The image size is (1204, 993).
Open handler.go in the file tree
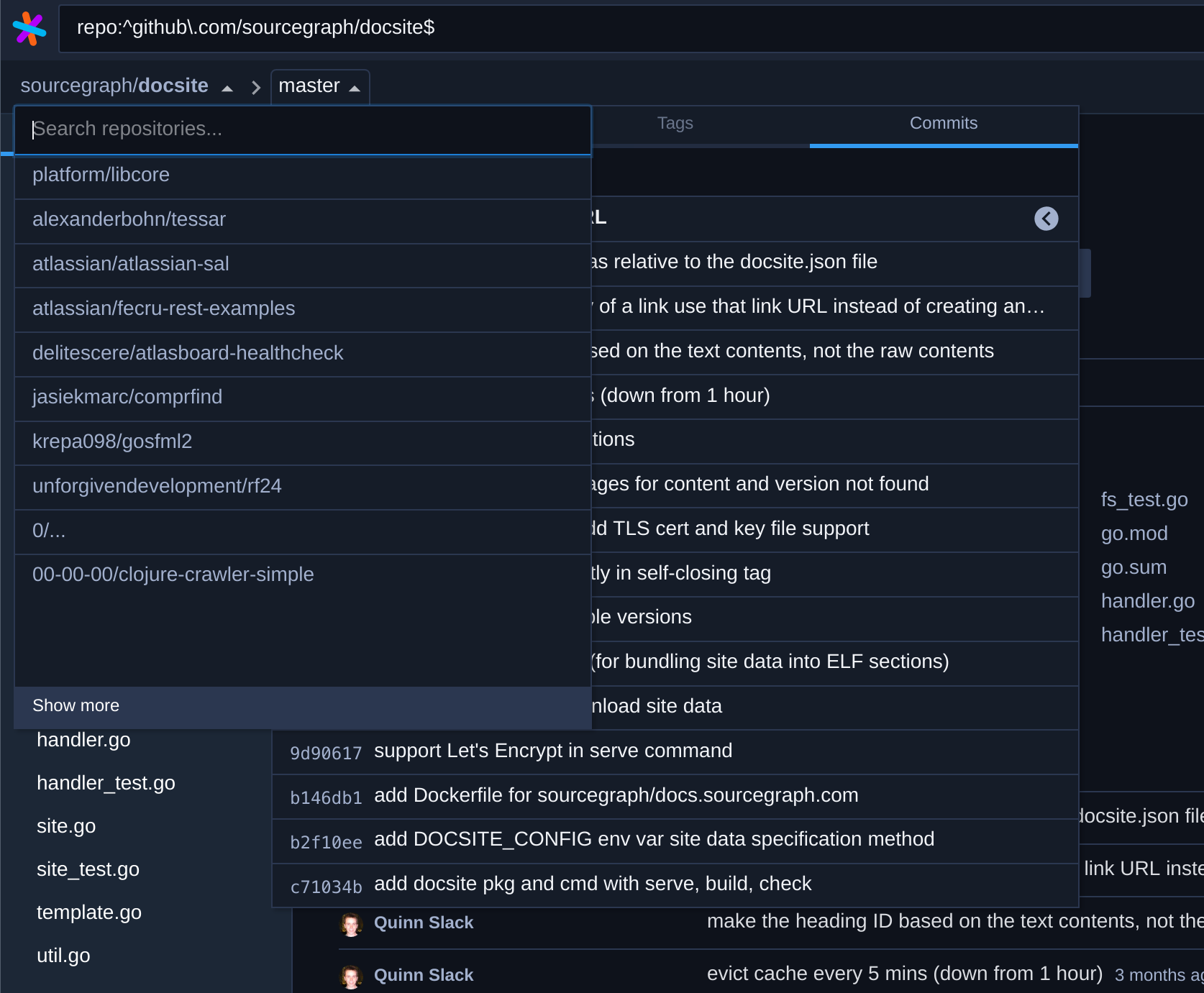tap(83, 740)
